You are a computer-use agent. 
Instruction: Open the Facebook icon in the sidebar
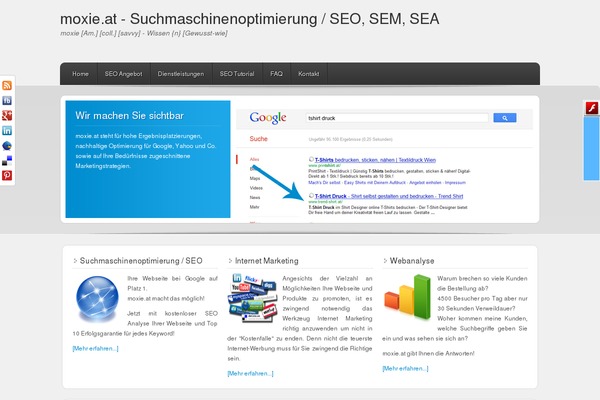7,100
